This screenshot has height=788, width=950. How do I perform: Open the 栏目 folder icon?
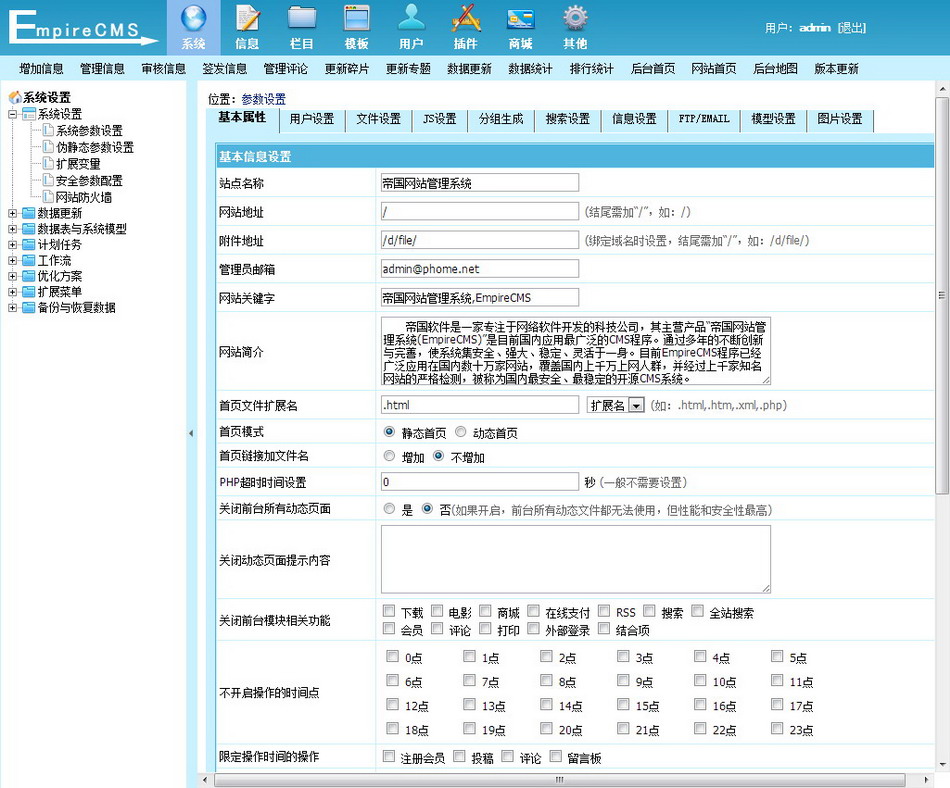point(302,18)
